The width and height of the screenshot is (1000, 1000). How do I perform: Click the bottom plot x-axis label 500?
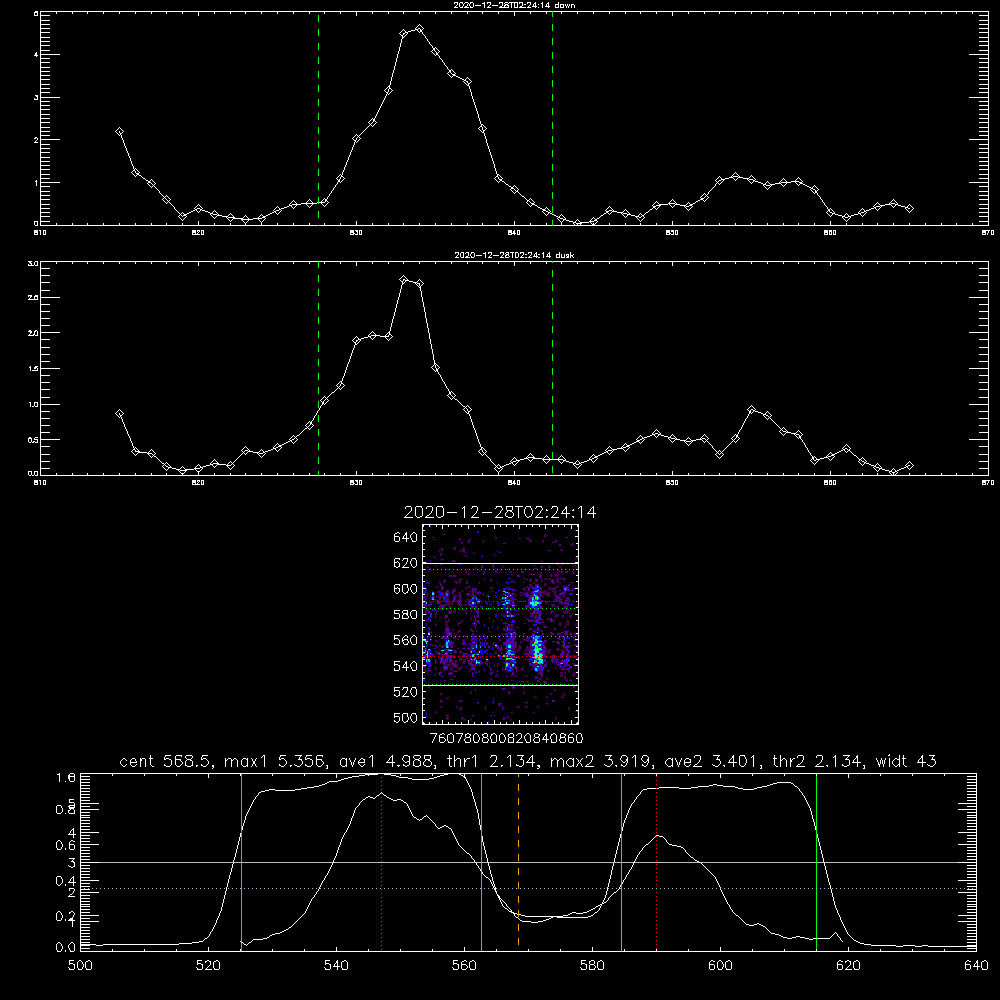(80, 966)
